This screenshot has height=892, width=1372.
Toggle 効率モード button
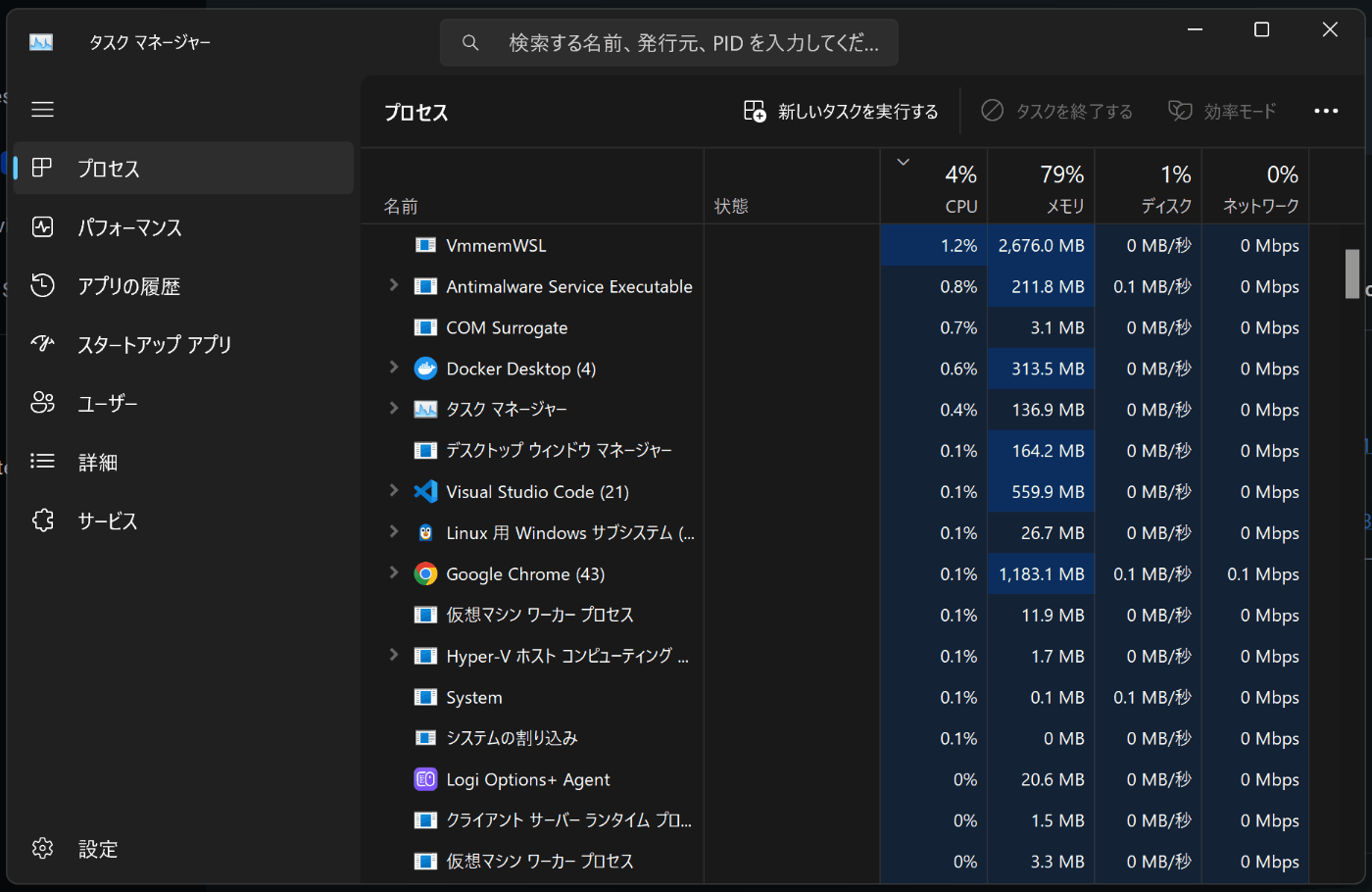(1222, 112)
